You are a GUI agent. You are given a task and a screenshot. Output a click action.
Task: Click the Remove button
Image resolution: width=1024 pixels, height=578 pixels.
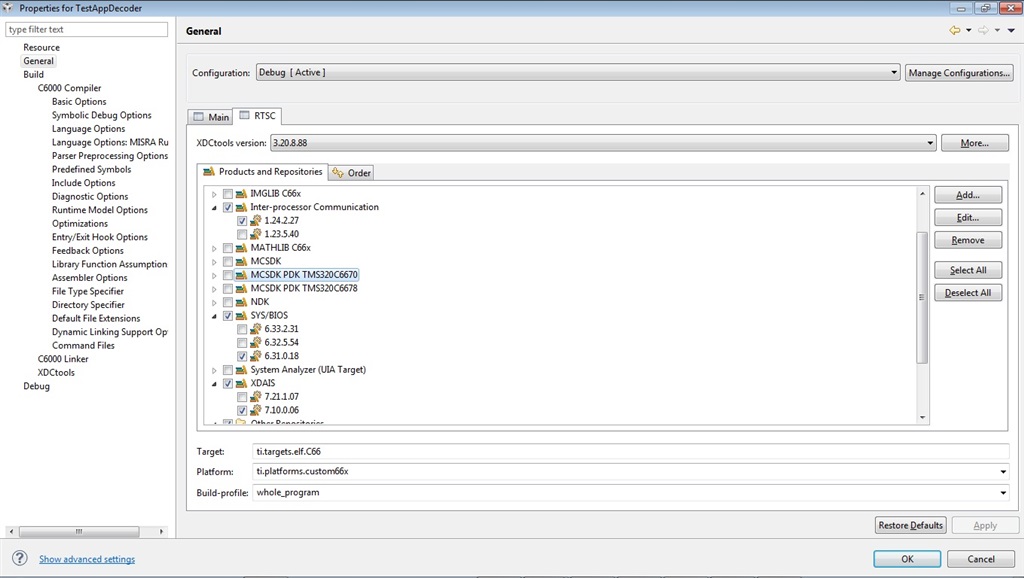coord(968,240)
